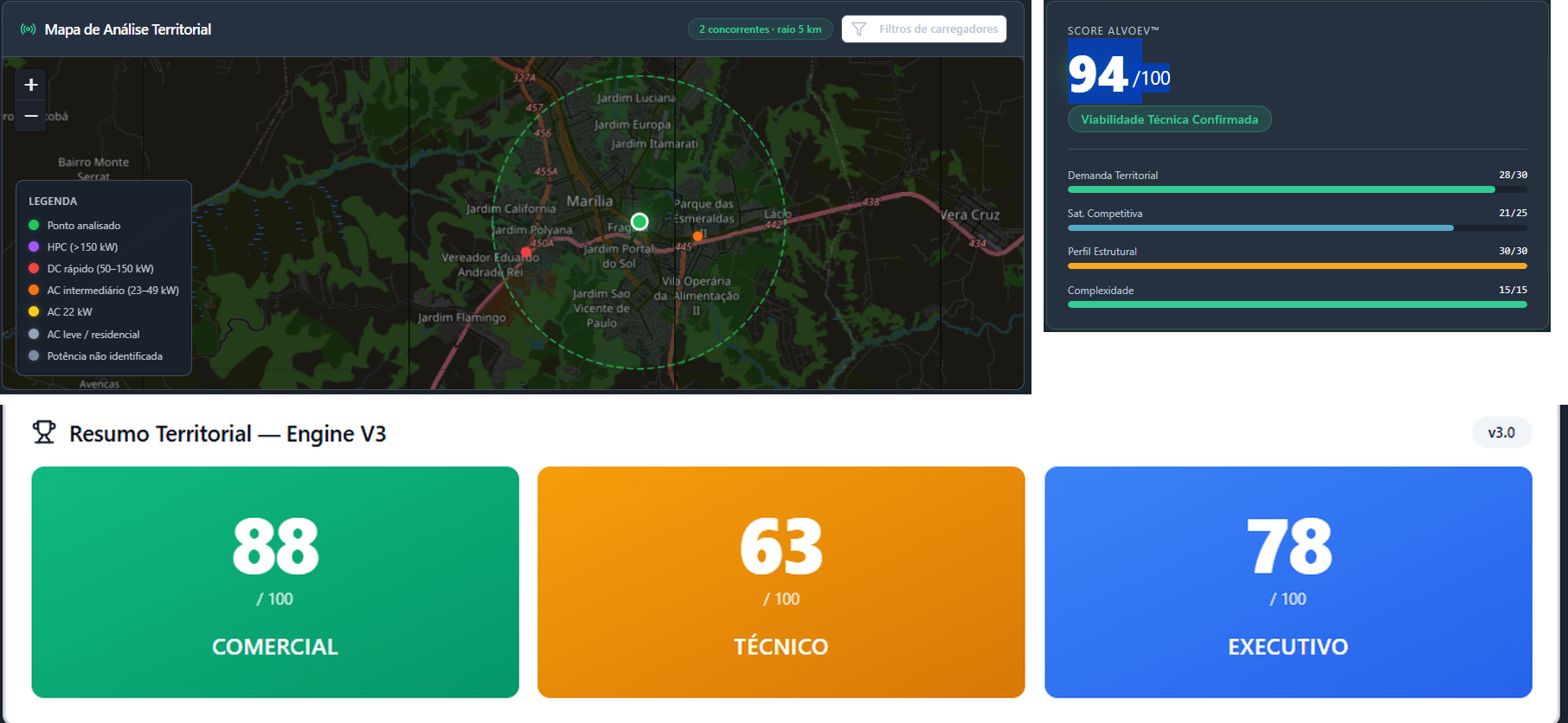Viewport: 1568px width, 723px height.
Task: Click the orange charger marker near Parque das Esmeraldas
Action: coord(697,236)
